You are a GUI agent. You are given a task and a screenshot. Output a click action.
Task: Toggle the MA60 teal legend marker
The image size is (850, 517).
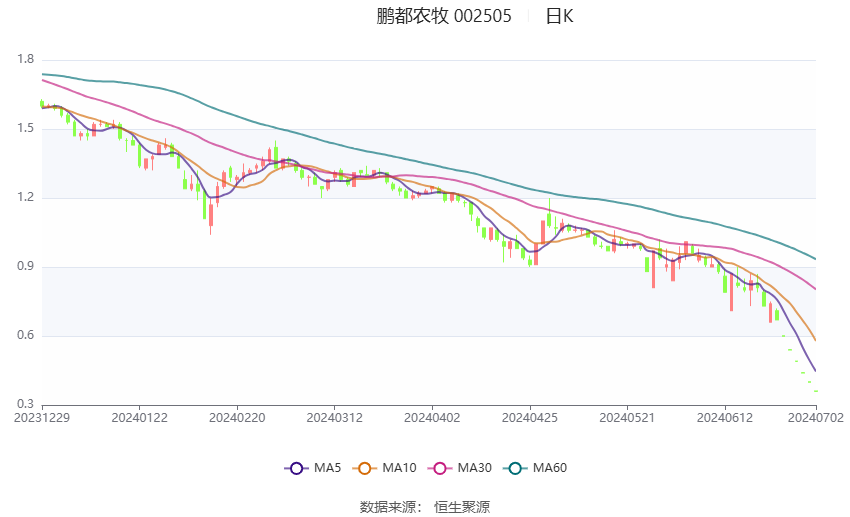coord(515,468)
